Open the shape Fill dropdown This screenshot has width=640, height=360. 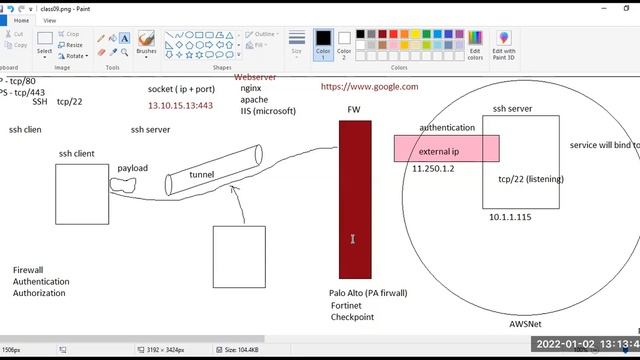pos(257,45)
